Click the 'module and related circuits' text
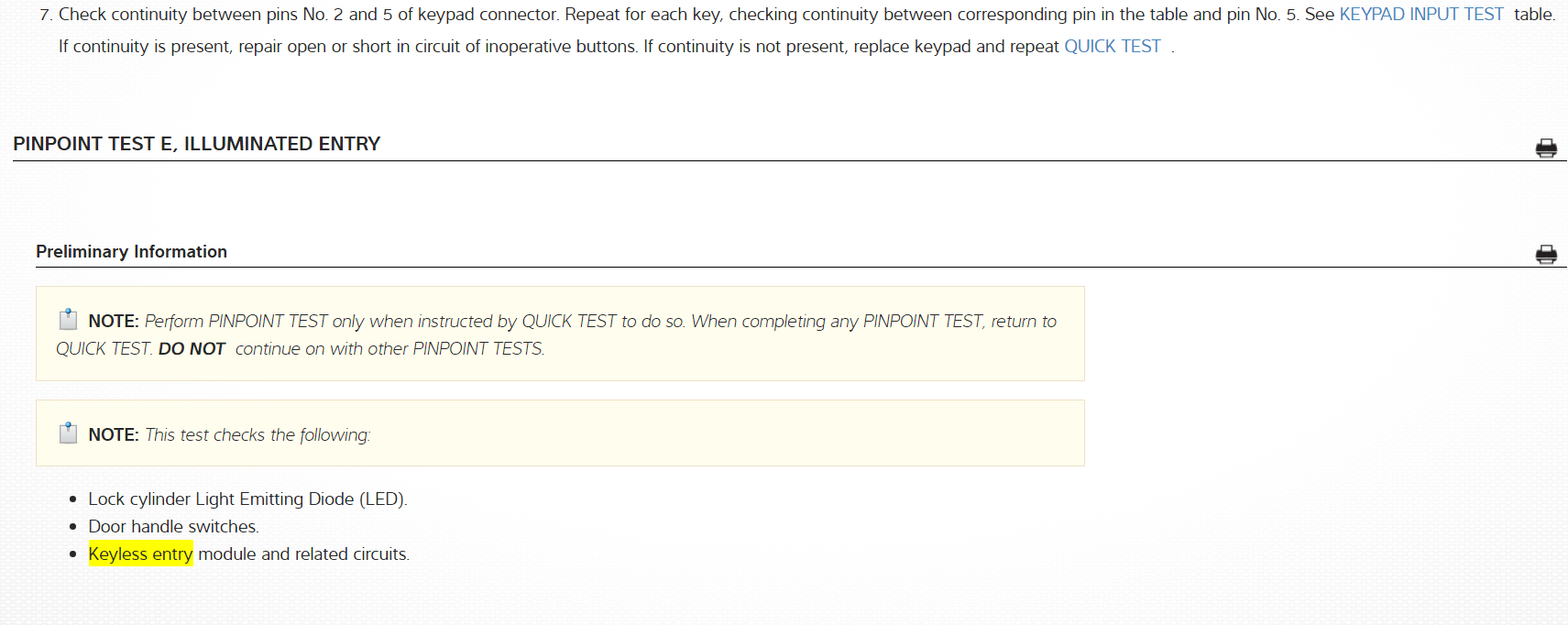The image size is (1568, 625). point(303,554)
